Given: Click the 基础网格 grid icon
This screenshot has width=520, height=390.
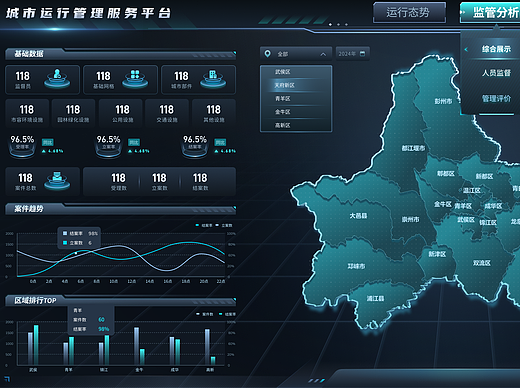Looking at the screenshot, I should (x=135, y=79).
